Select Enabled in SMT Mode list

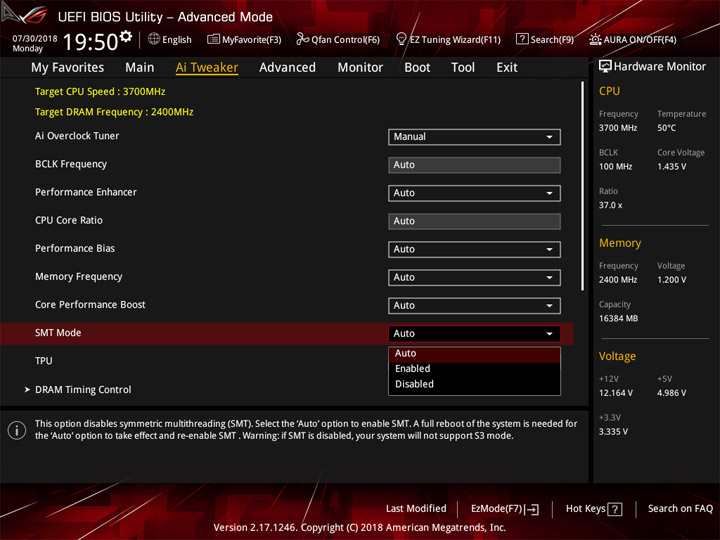click(474, 369)
